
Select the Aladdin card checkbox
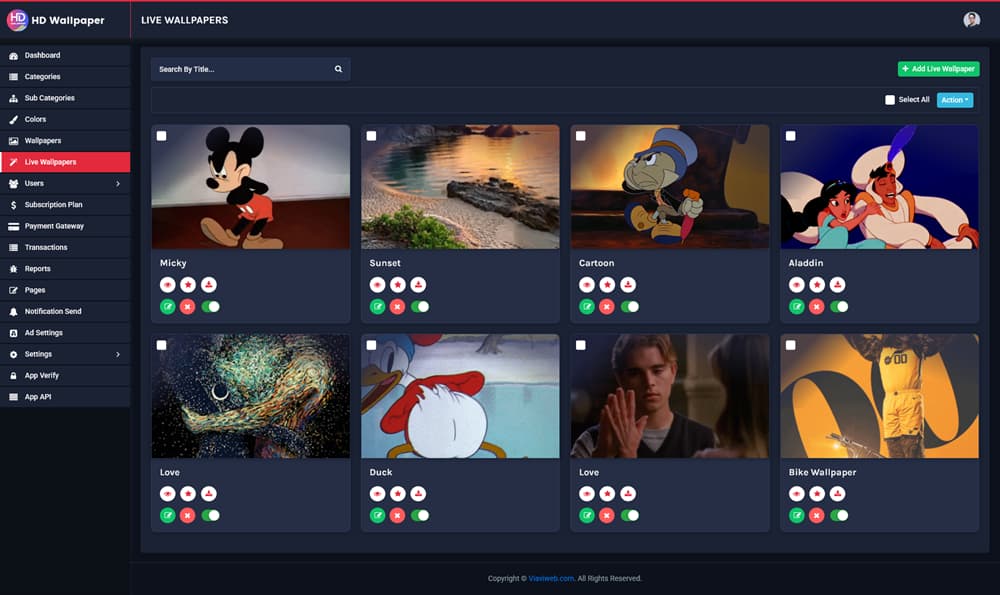tap(790, 136)
